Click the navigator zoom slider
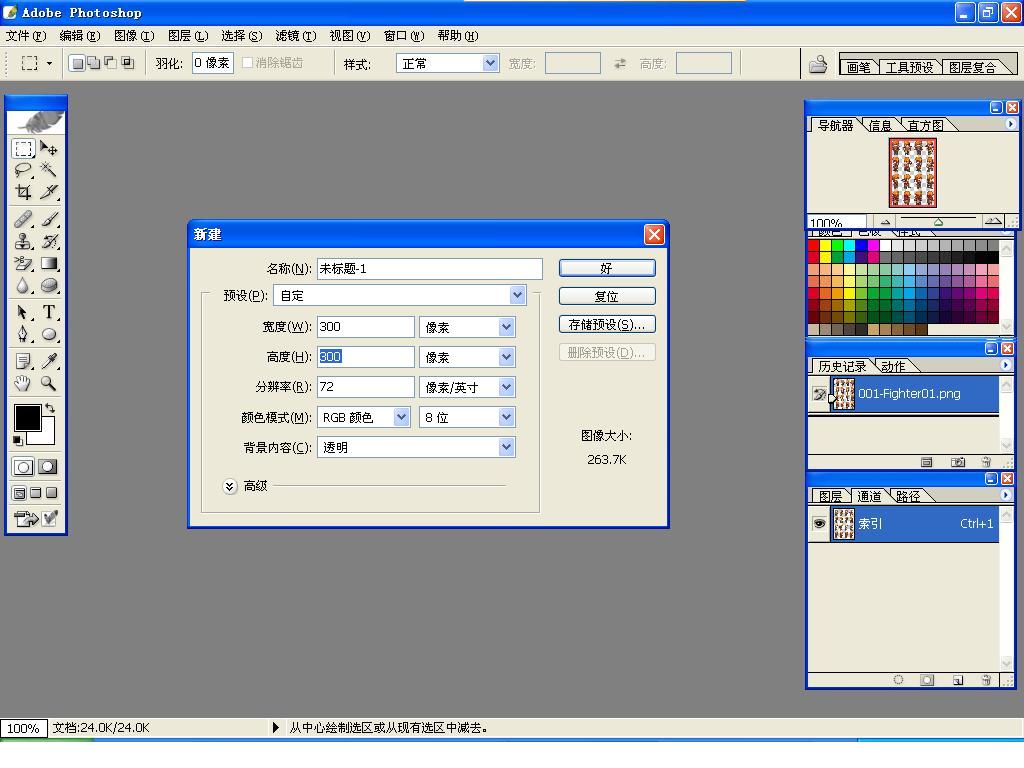Screen dimensions: 1024x768 click(938, 221)
